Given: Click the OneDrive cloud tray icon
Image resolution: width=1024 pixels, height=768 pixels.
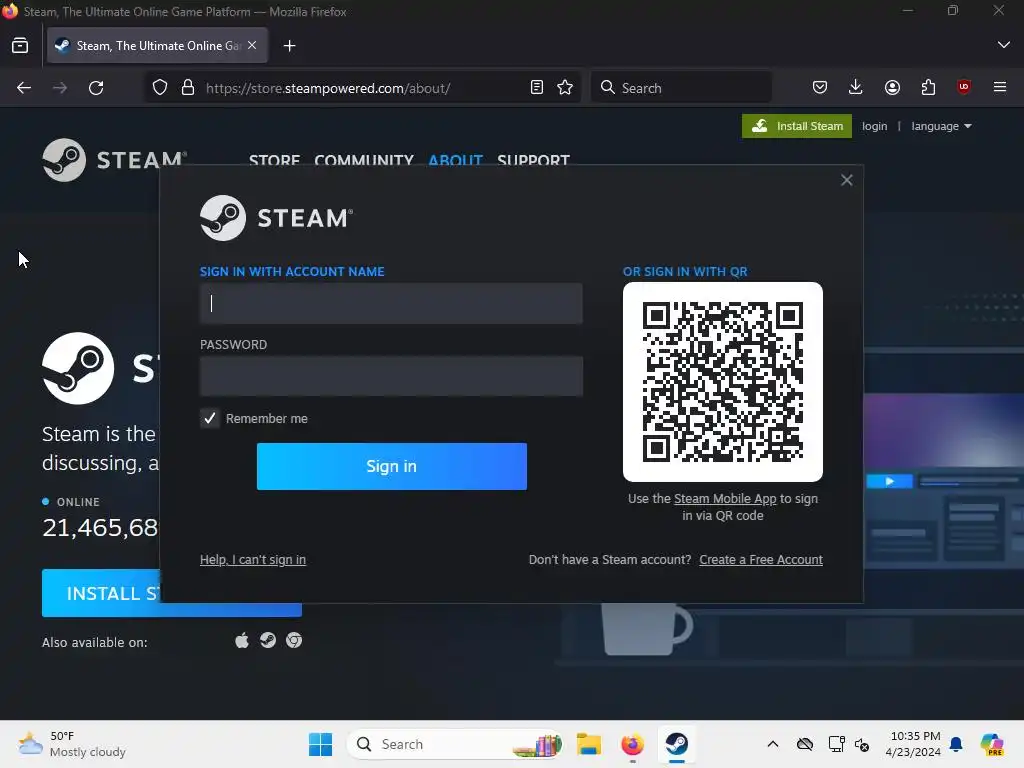Looking at the screenshot, I should click(x=805, y=744).
